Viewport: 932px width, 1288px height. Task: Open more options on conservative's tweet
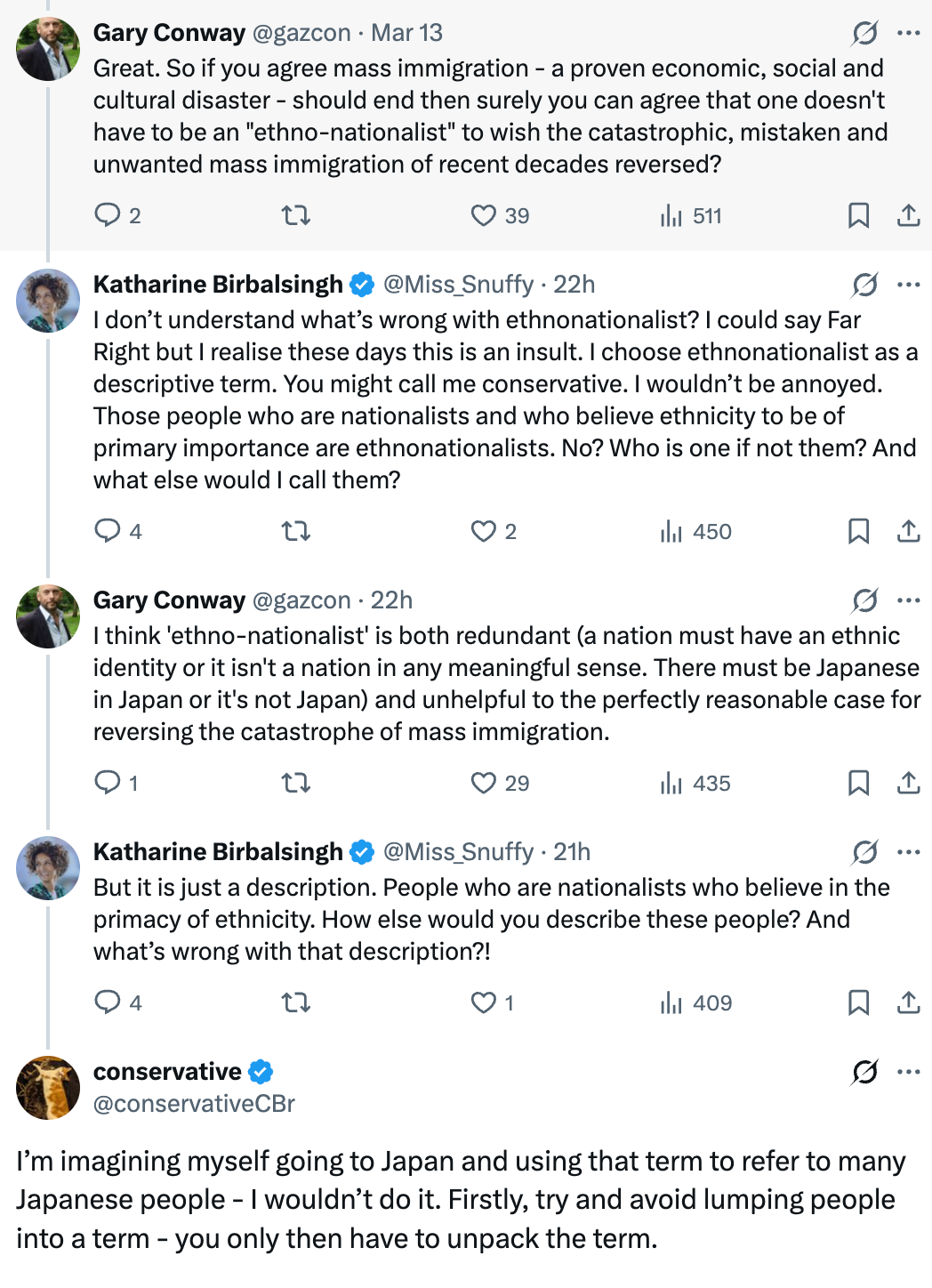point(908,1072)
